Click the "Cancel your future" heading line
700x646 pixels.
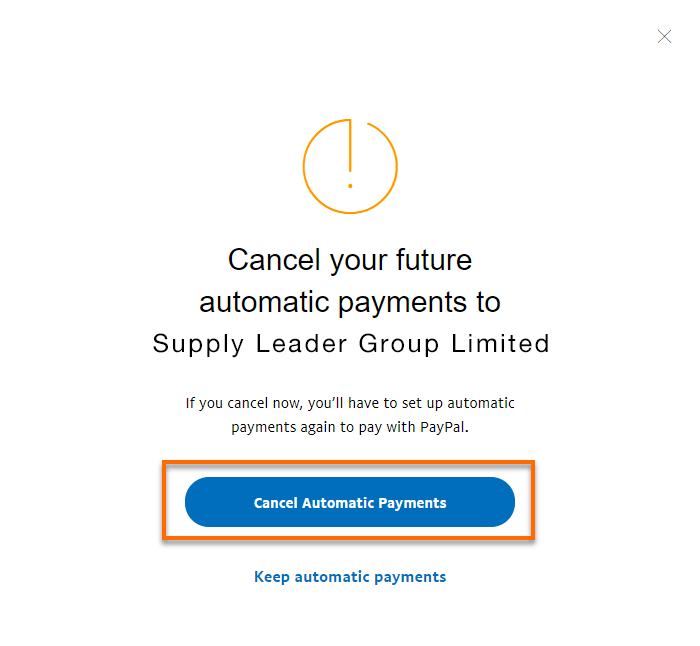coord(350,260)
